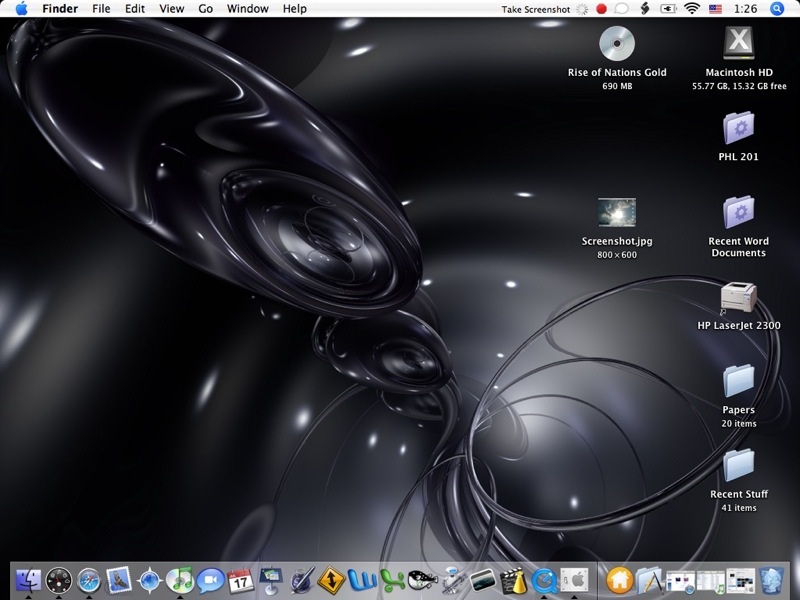Open the battery status menu
The height and width of the screenshot is (600, 800).
click(668, 9)
